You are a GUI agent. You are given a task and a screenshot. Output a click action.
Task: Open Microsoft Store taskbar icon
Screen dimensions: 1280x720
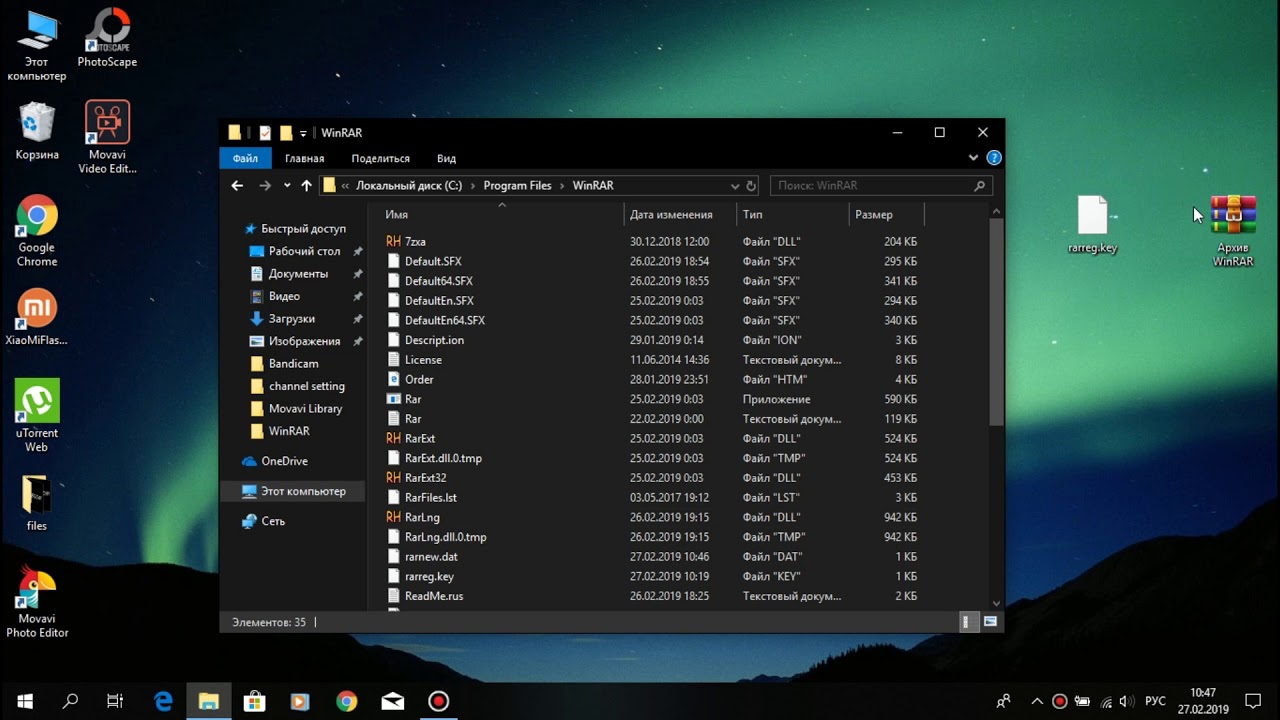pos(254,701)
